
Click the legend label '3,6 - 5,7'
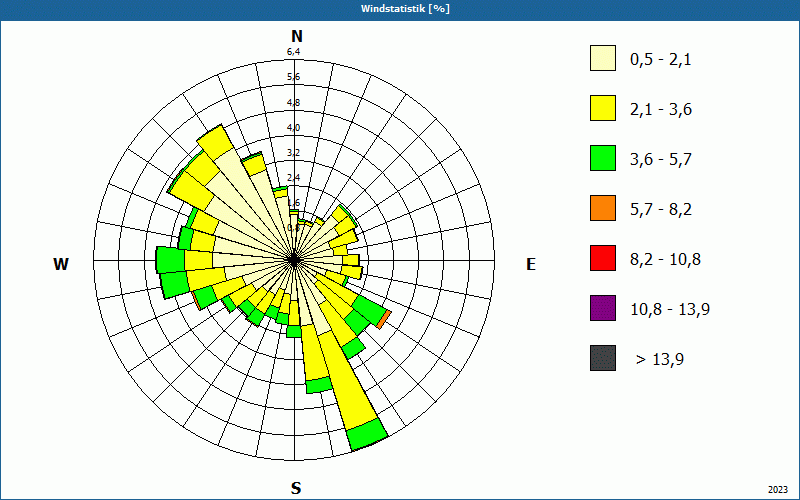[661, 160]
